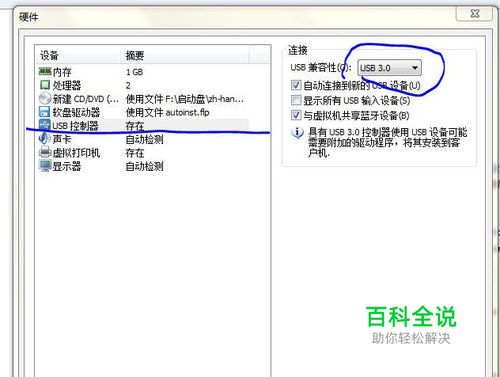Select the CD/DVD disc icon
The image size is (500, 377).
[x=45, y=99]
